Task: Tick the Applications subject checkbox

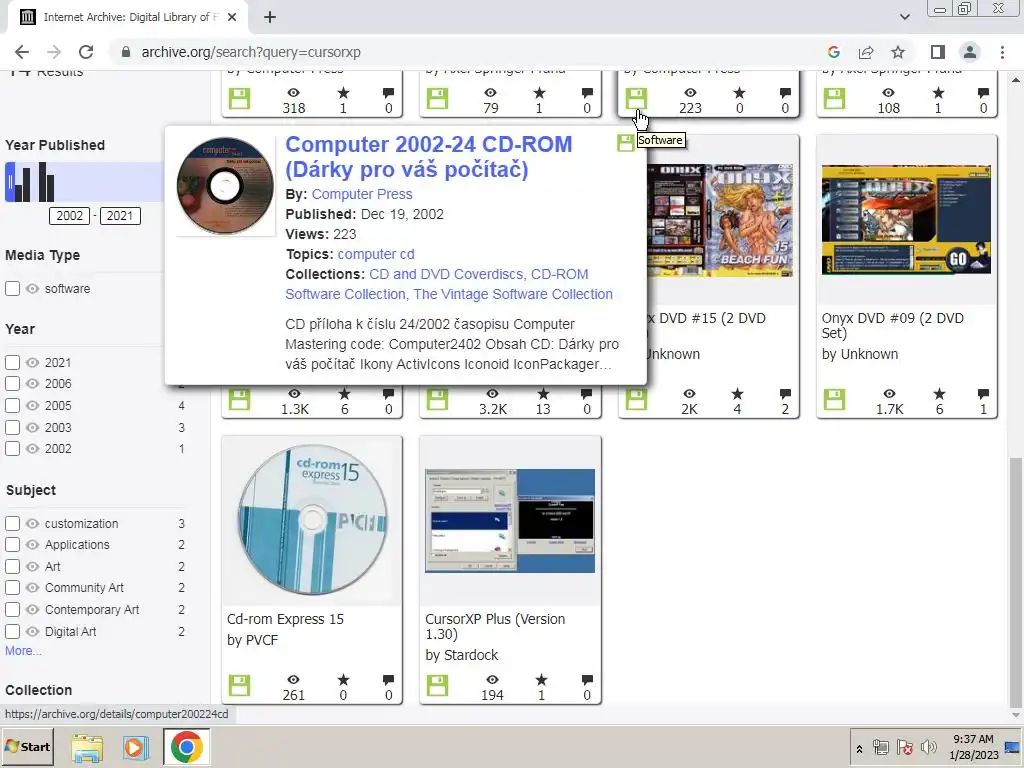Action: (x=12, y=545)
